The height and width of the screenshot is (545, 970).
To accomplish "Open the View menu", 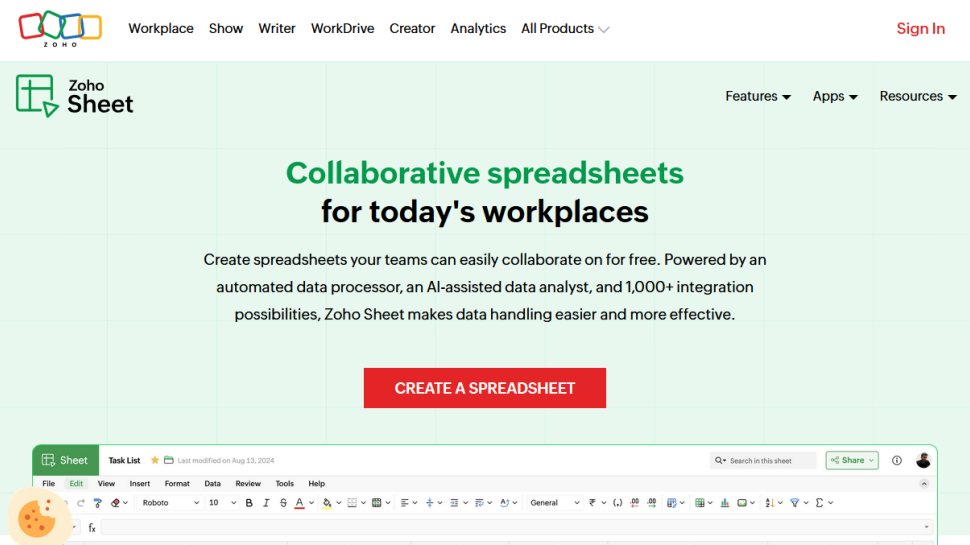I will point(106,484).
